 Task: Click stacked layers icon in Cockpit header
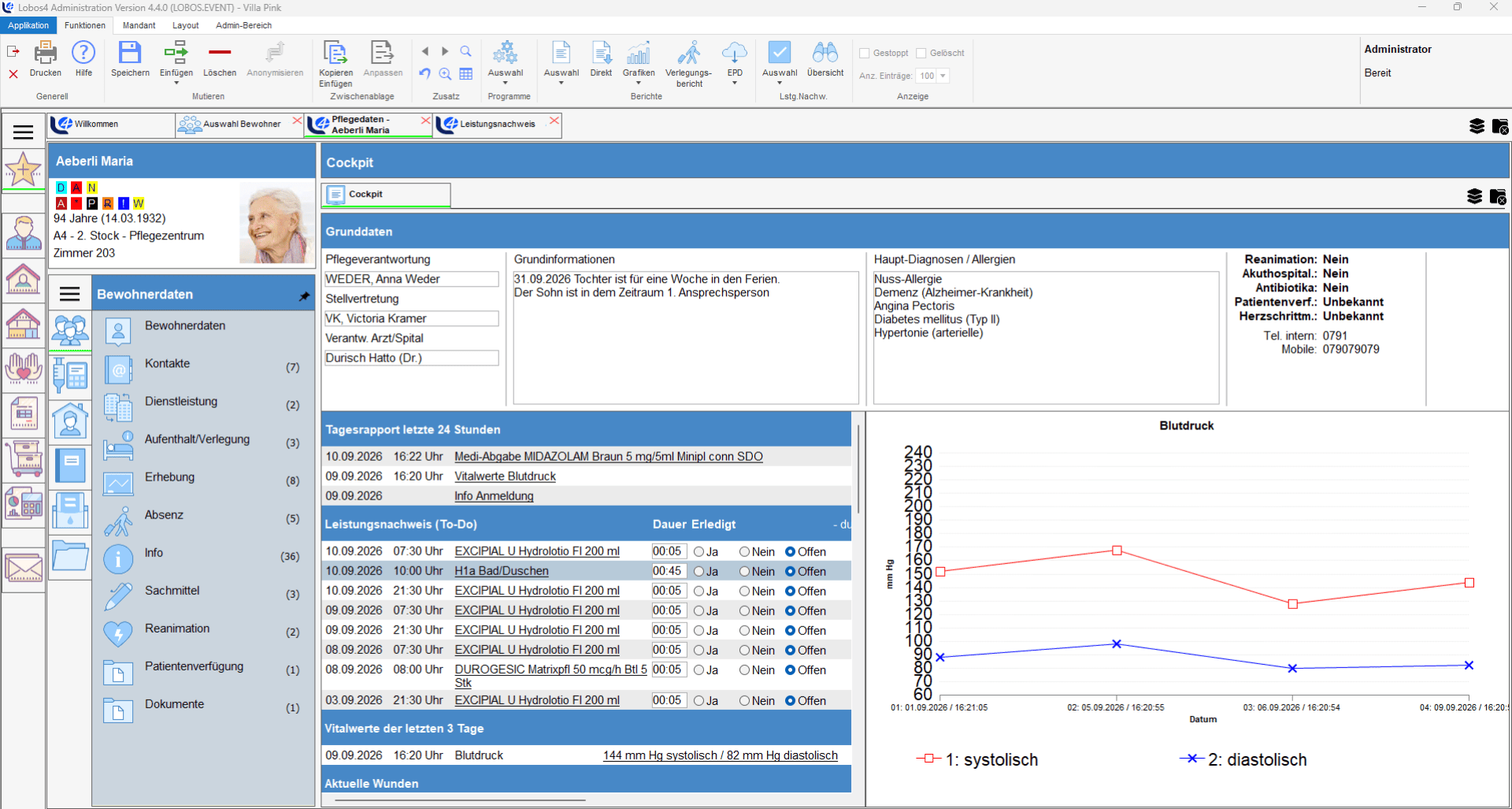1474,196
